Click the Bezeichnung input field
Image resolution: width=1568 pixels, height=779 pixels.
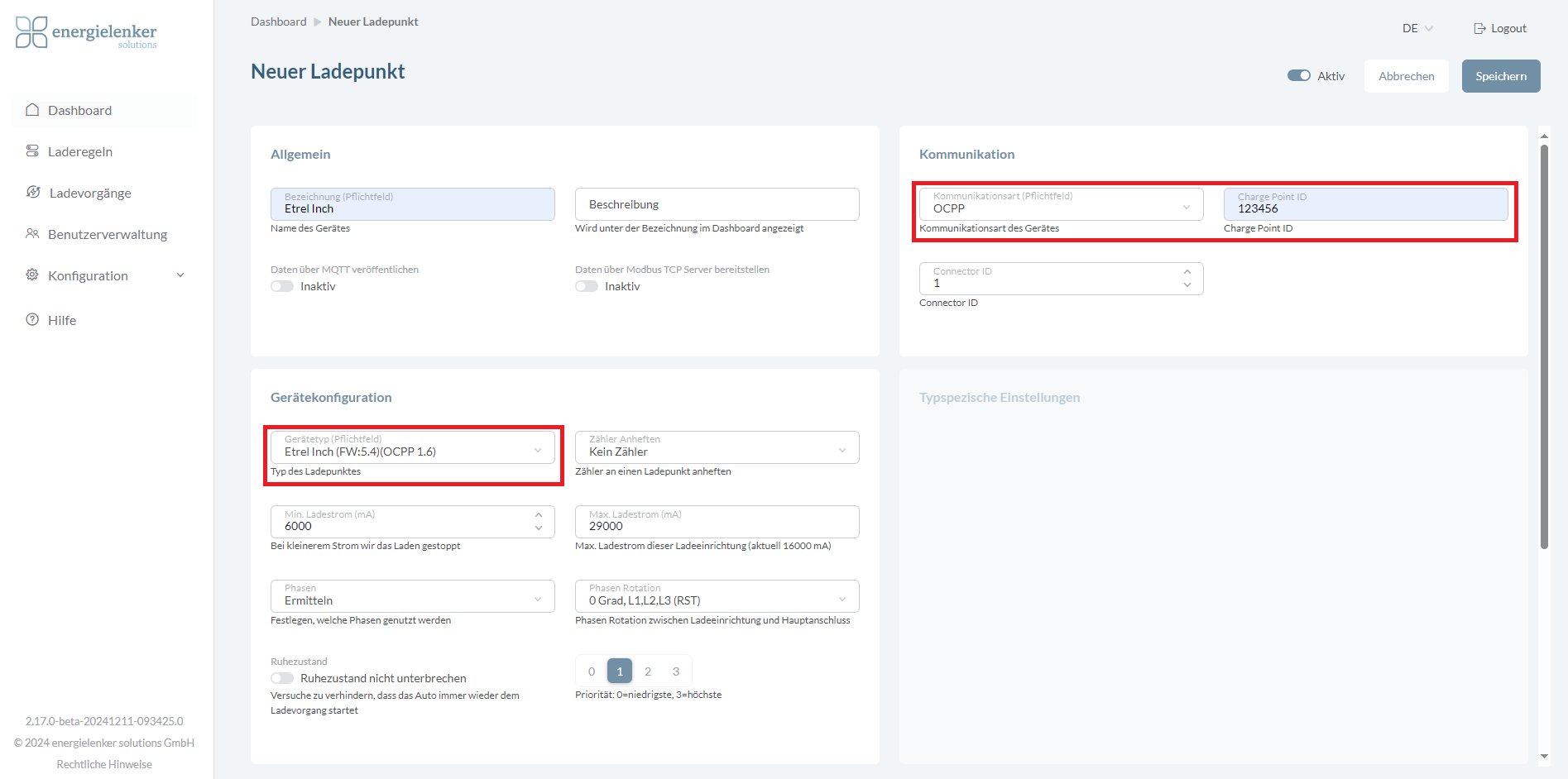point(413,204)
